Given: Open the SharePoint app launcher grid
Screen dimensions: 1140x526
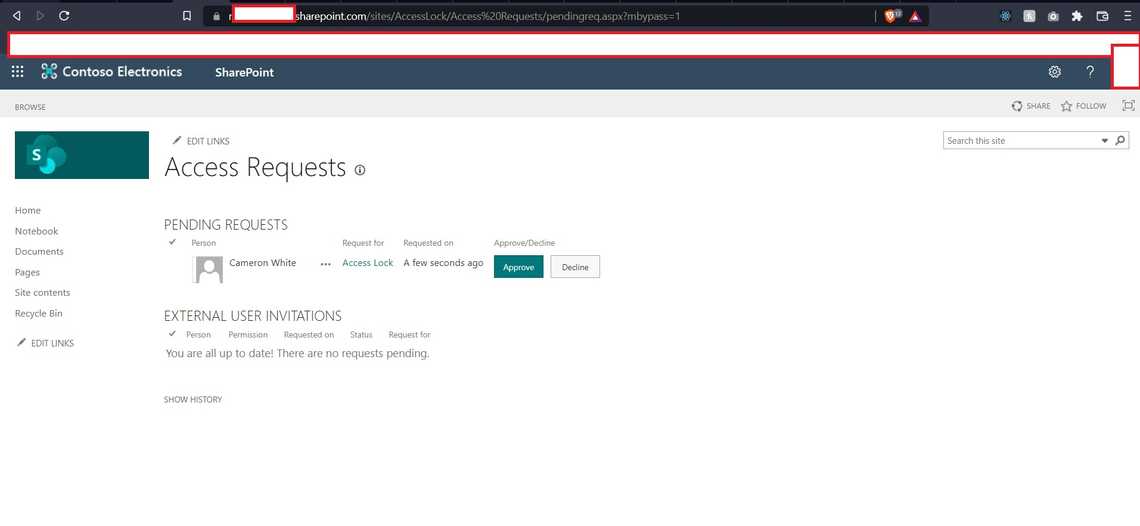Looking at the screenshot, I should (x=17, y=71).
